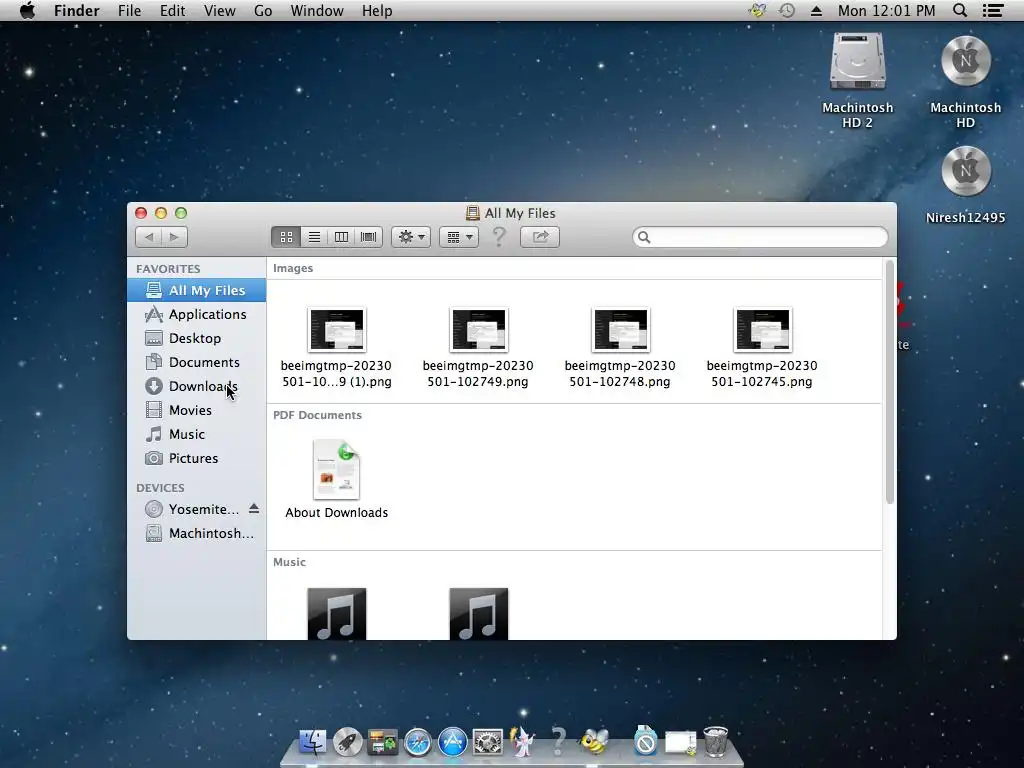
Task: Open Launchpad rocket in the Dock
Action: tap(347, 743)
